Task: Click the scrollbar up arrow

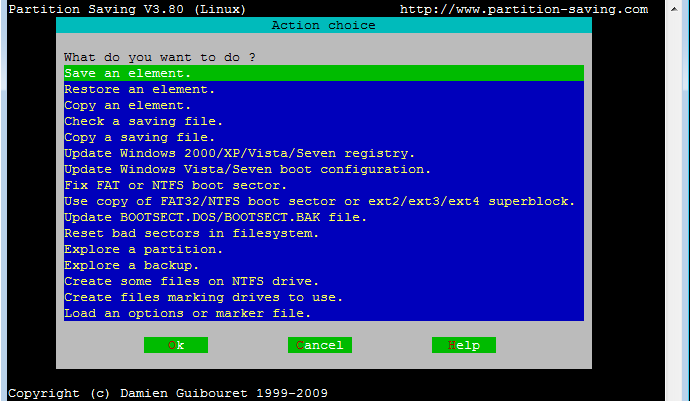Action: click(674, 8)
